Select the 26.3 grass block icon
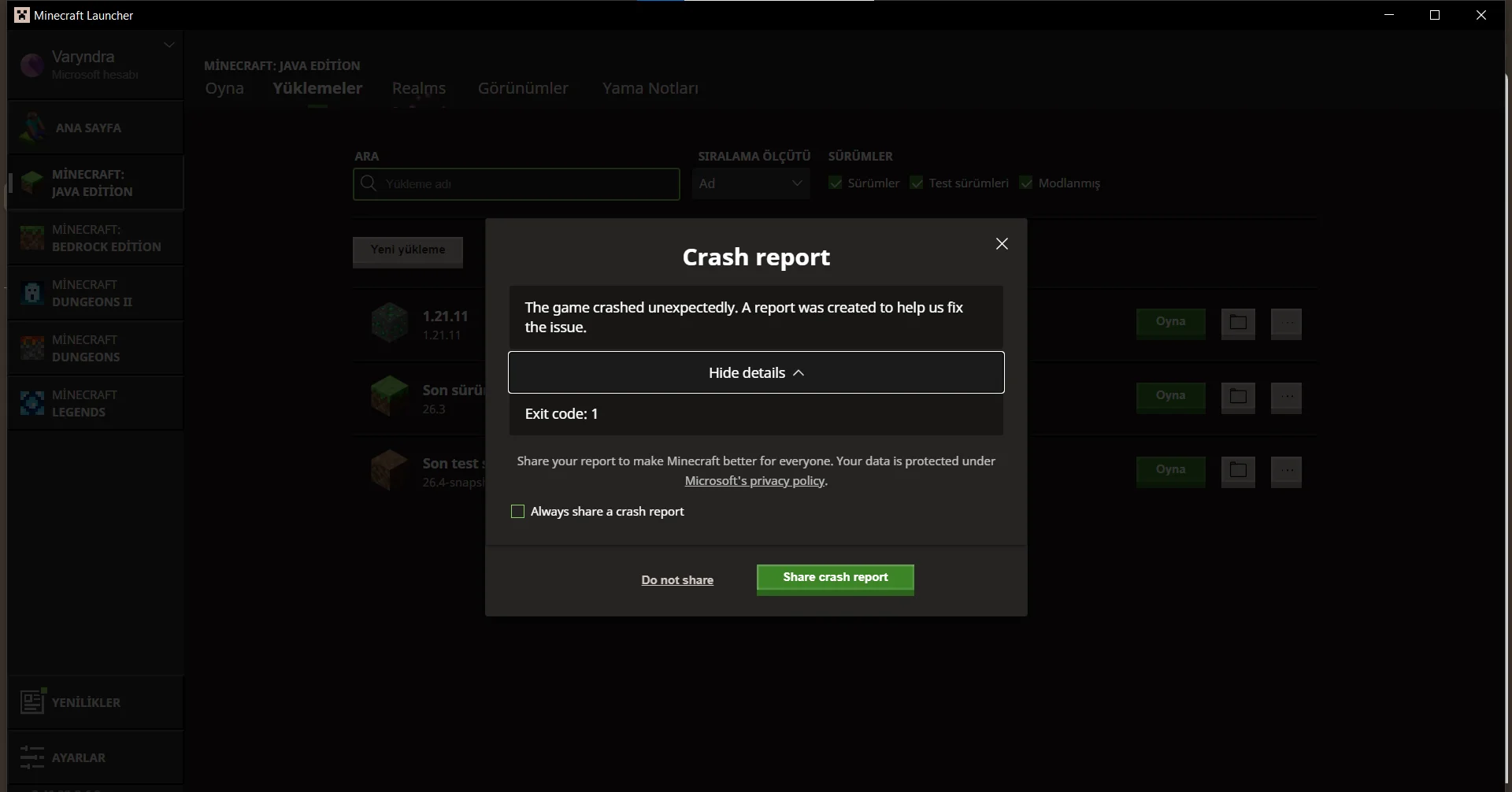This screenshot has height=792, width=1512. pyautogui.click(x=390, y=396)
